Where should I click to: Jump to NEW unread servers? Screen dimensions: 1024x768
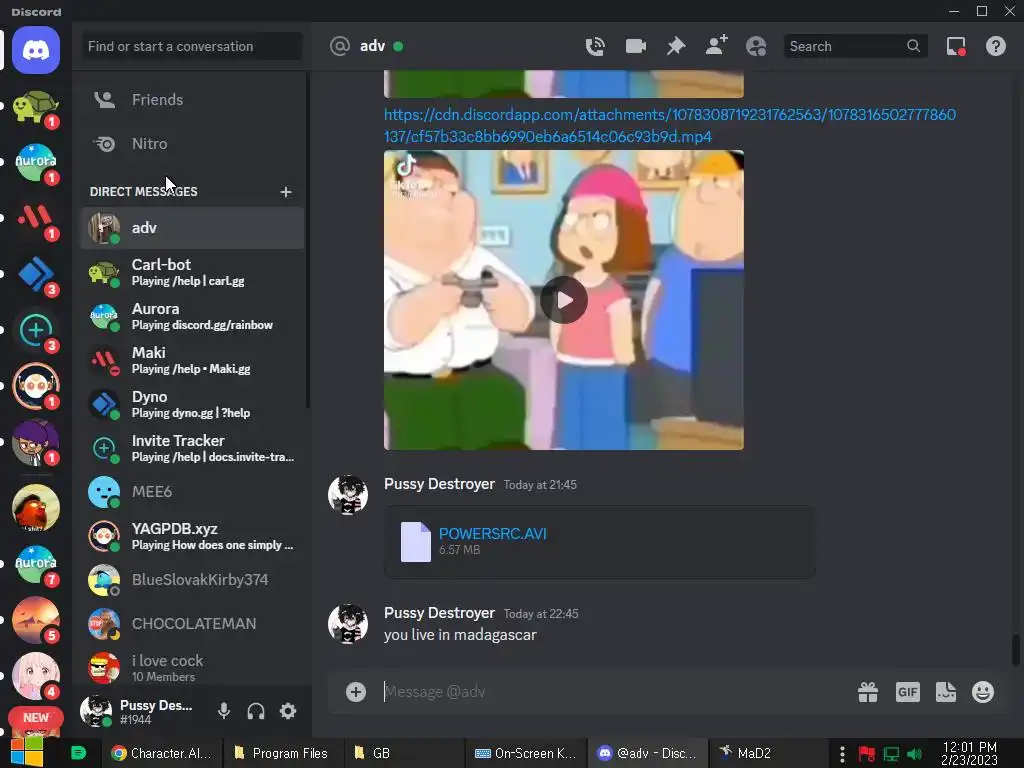click(x=36, y=718)
